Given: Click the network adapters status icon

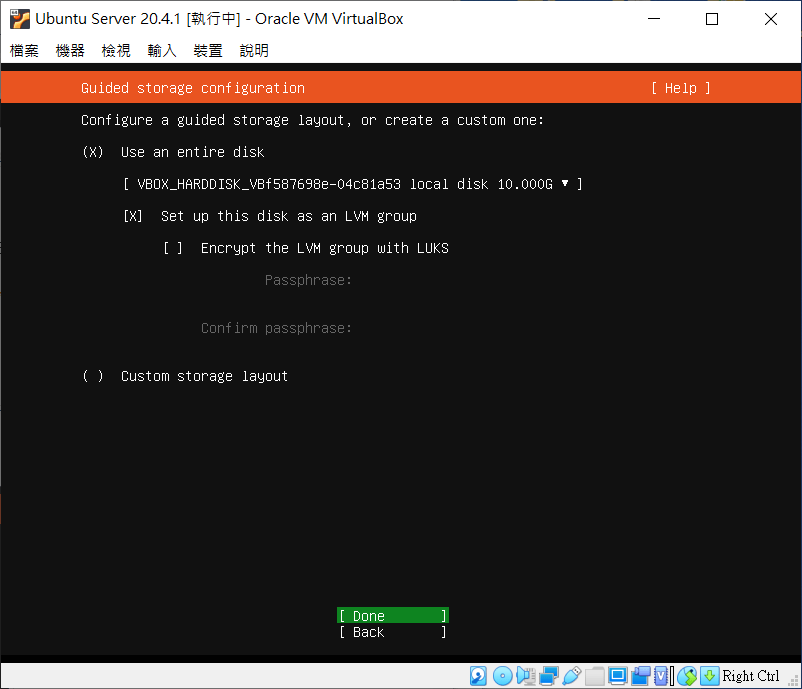Looking at the screenshot, I should pos(548,676).
